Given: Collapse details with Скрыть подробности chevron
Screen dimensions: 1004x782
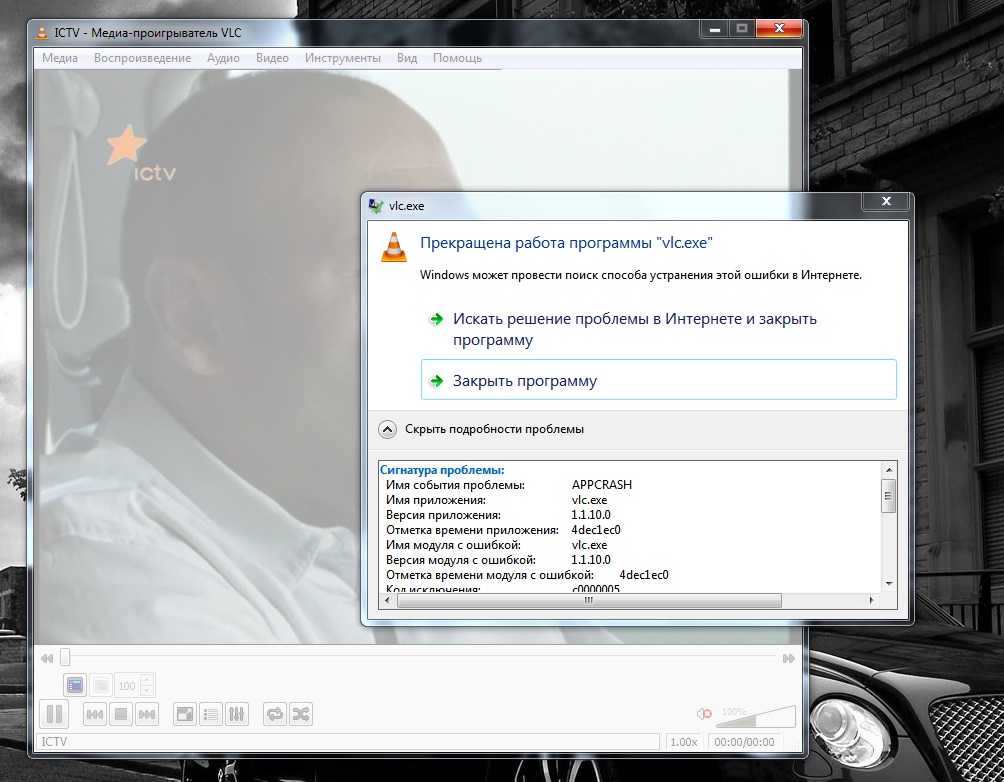Looking at the screenshot, I should coord(387,429).
